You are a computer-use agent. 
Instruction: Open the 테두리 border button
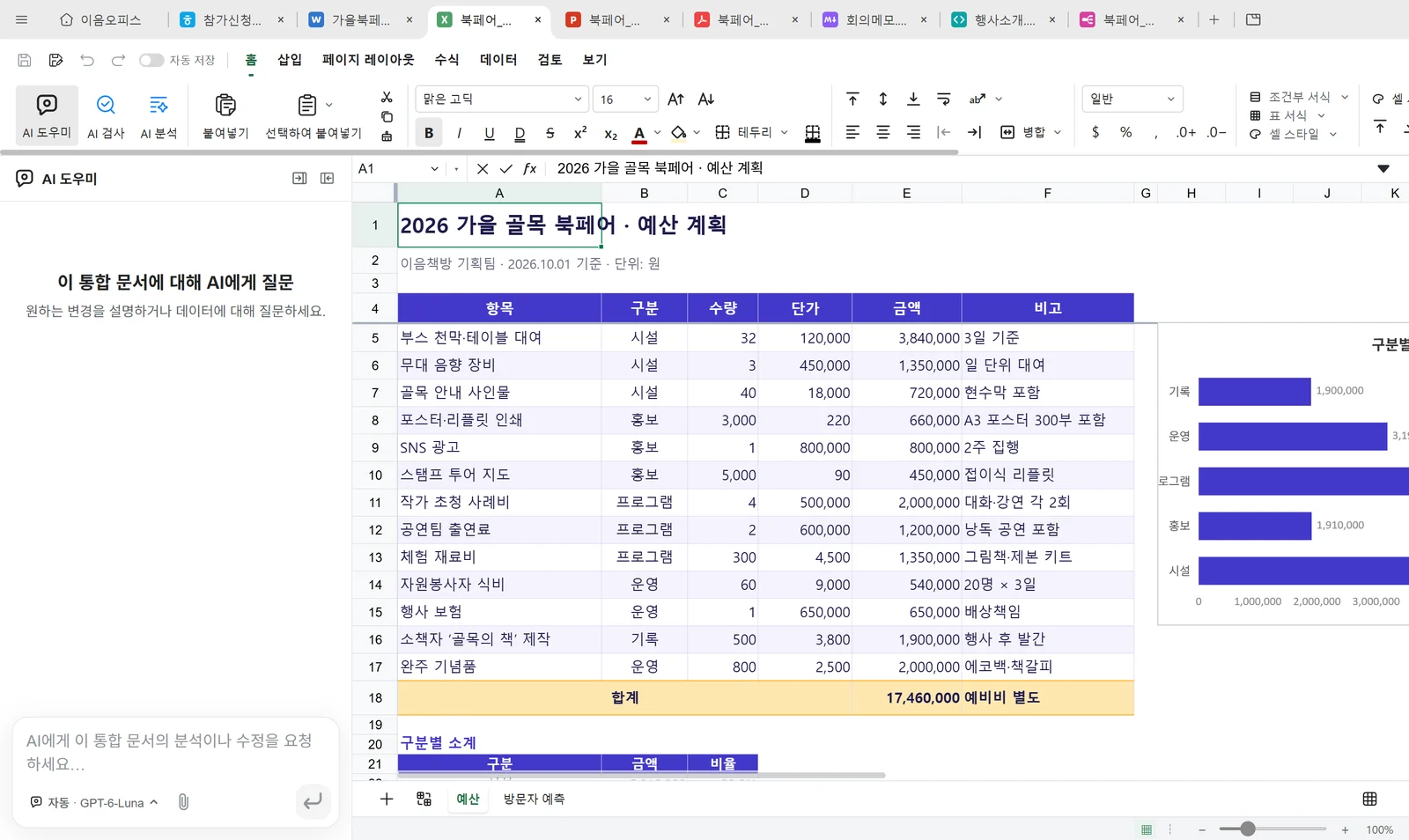click(751, 132)
